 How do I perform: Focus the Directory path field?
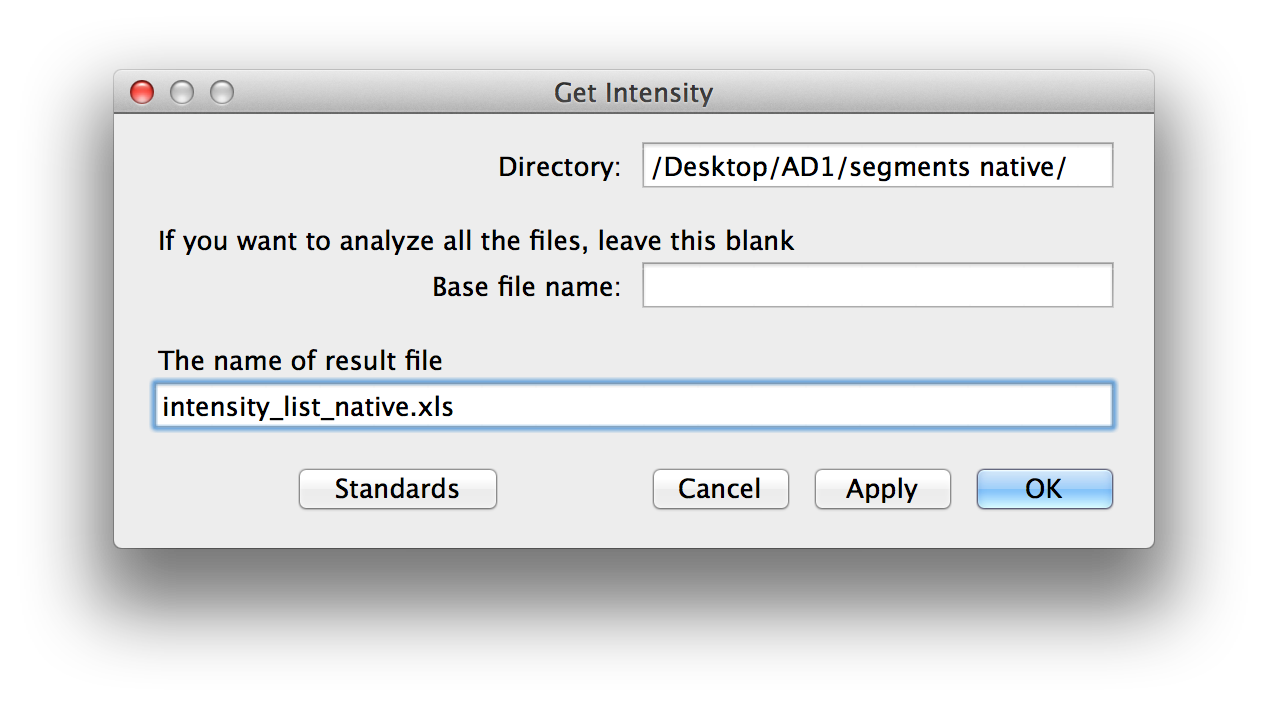coord(877,166)
